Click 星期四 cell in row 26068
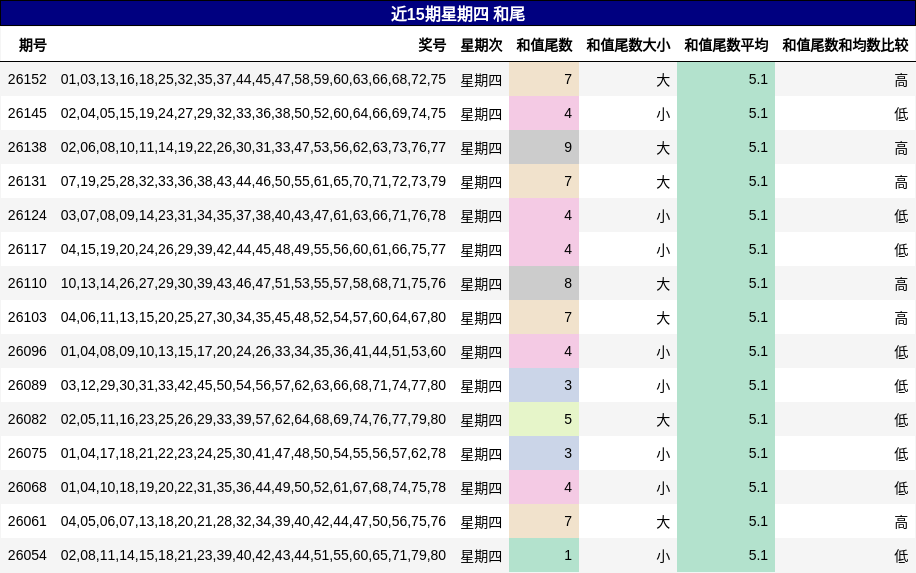 click(x=481, y=487)
